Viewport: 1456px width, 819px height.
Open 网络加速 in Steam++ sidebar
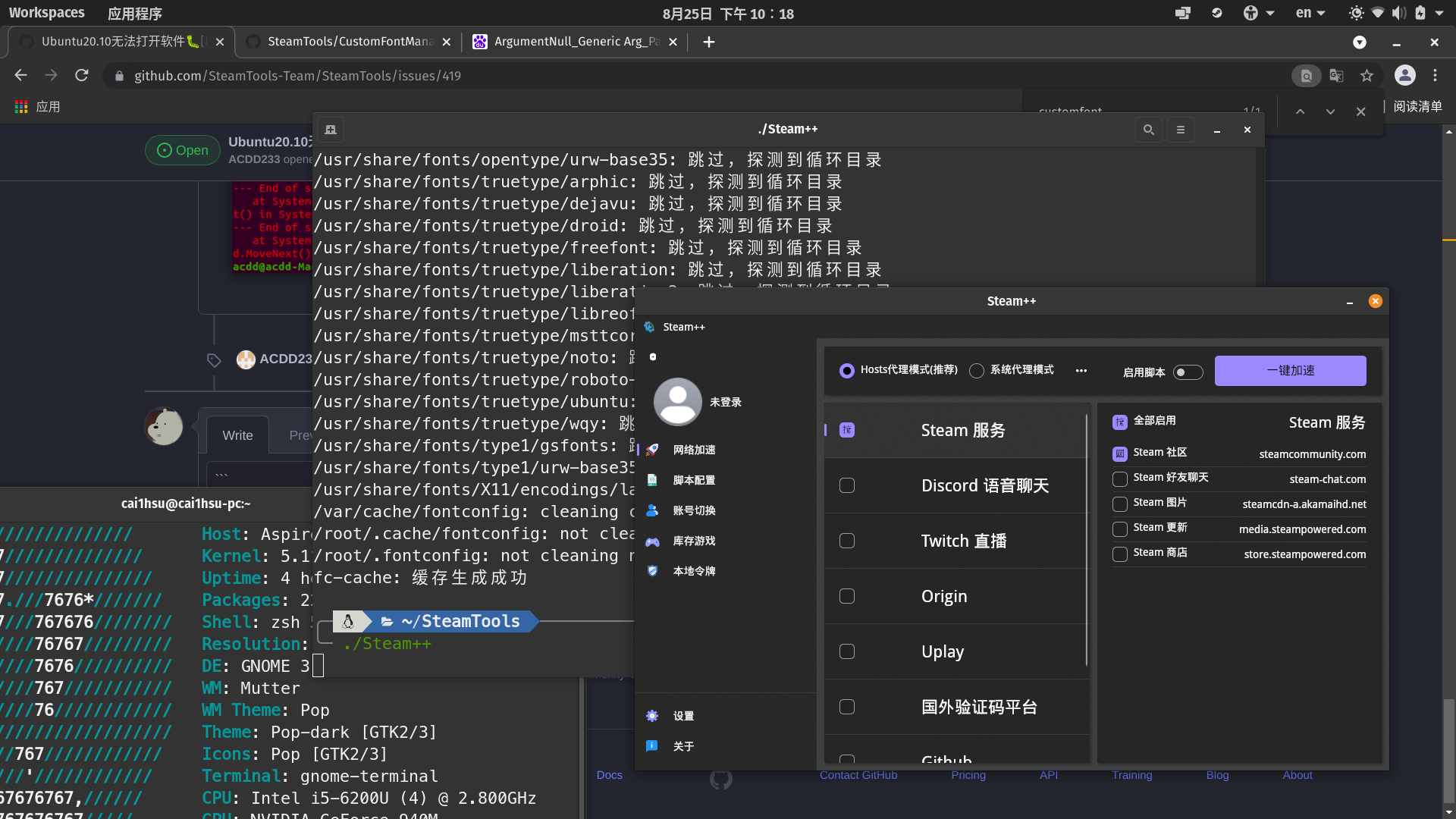click(693, 450)
